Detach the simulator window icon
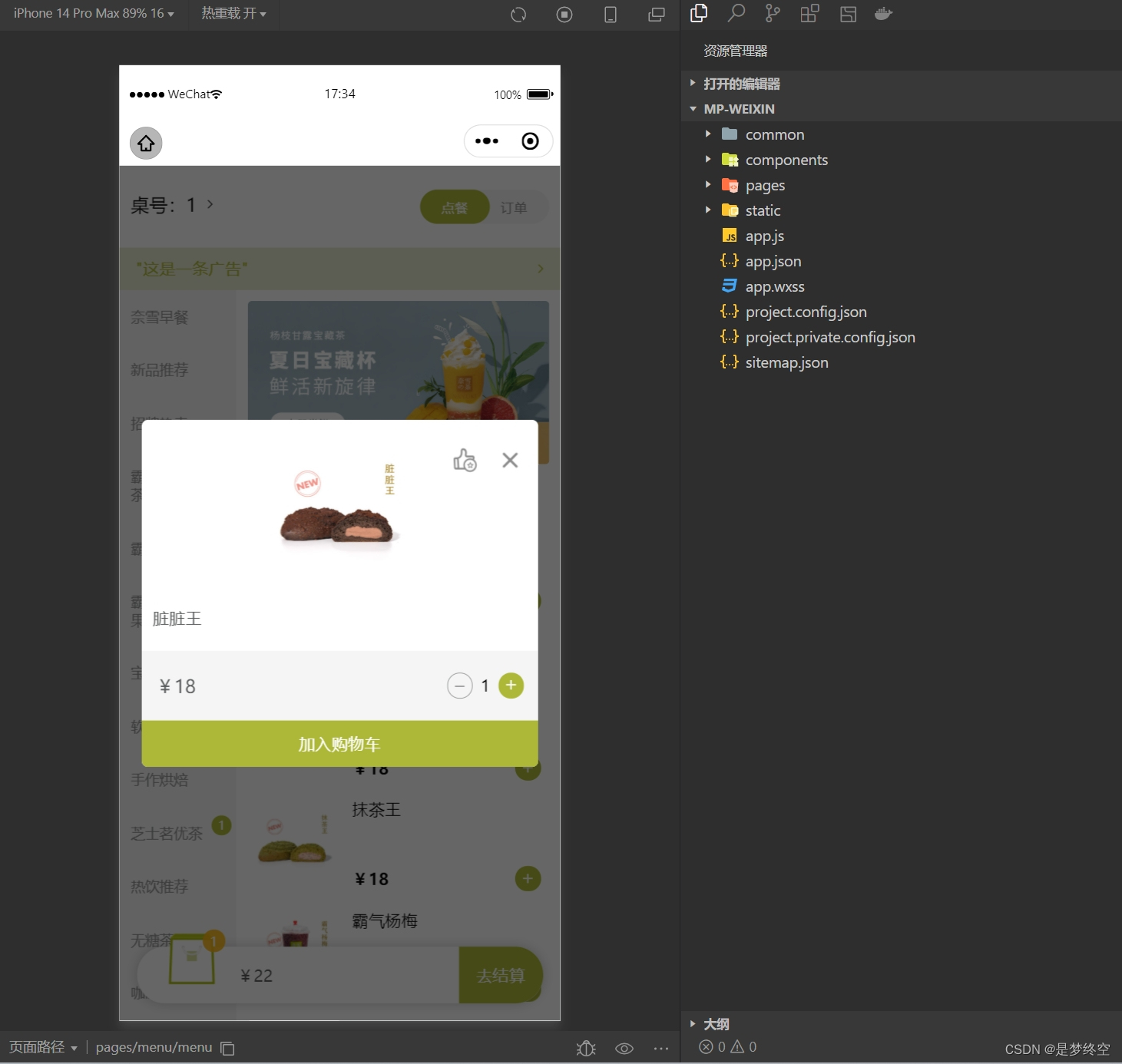Screen dimensions: 1122x1064 (657, 15)
